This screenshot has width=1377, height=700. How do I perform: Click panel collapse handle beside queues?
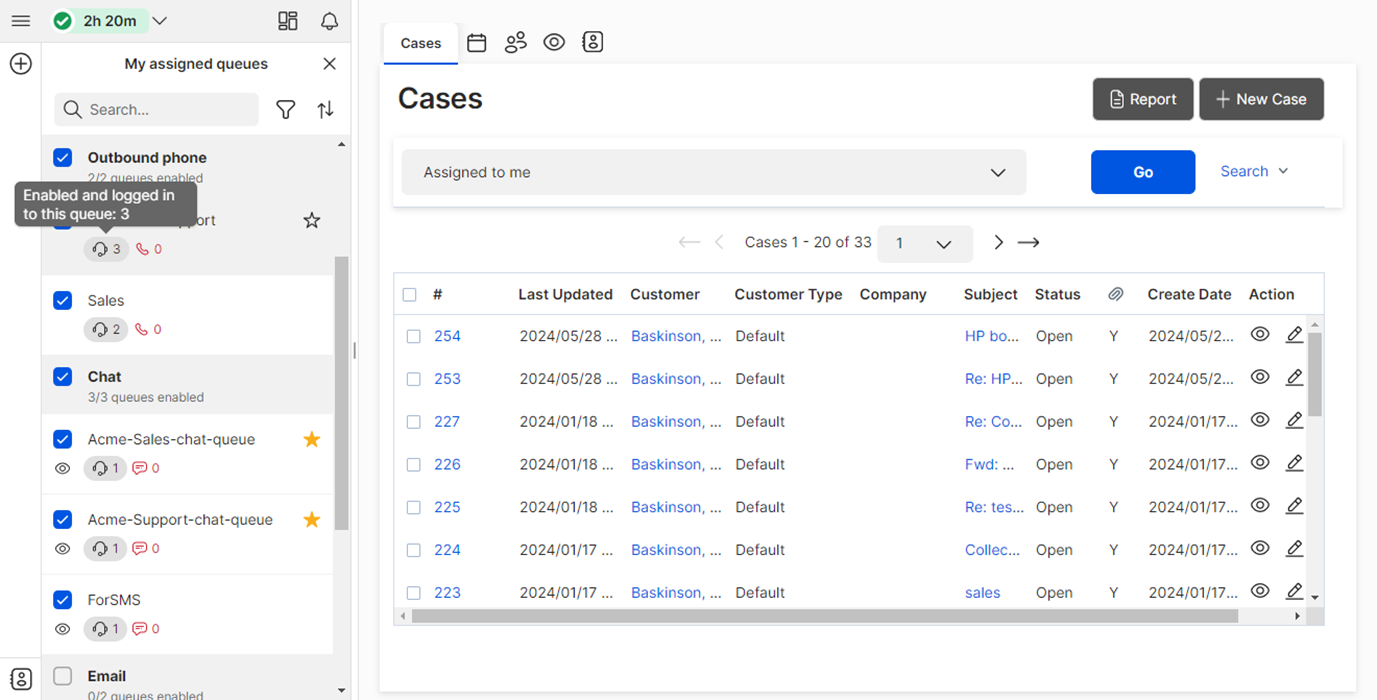click(354, 350)
